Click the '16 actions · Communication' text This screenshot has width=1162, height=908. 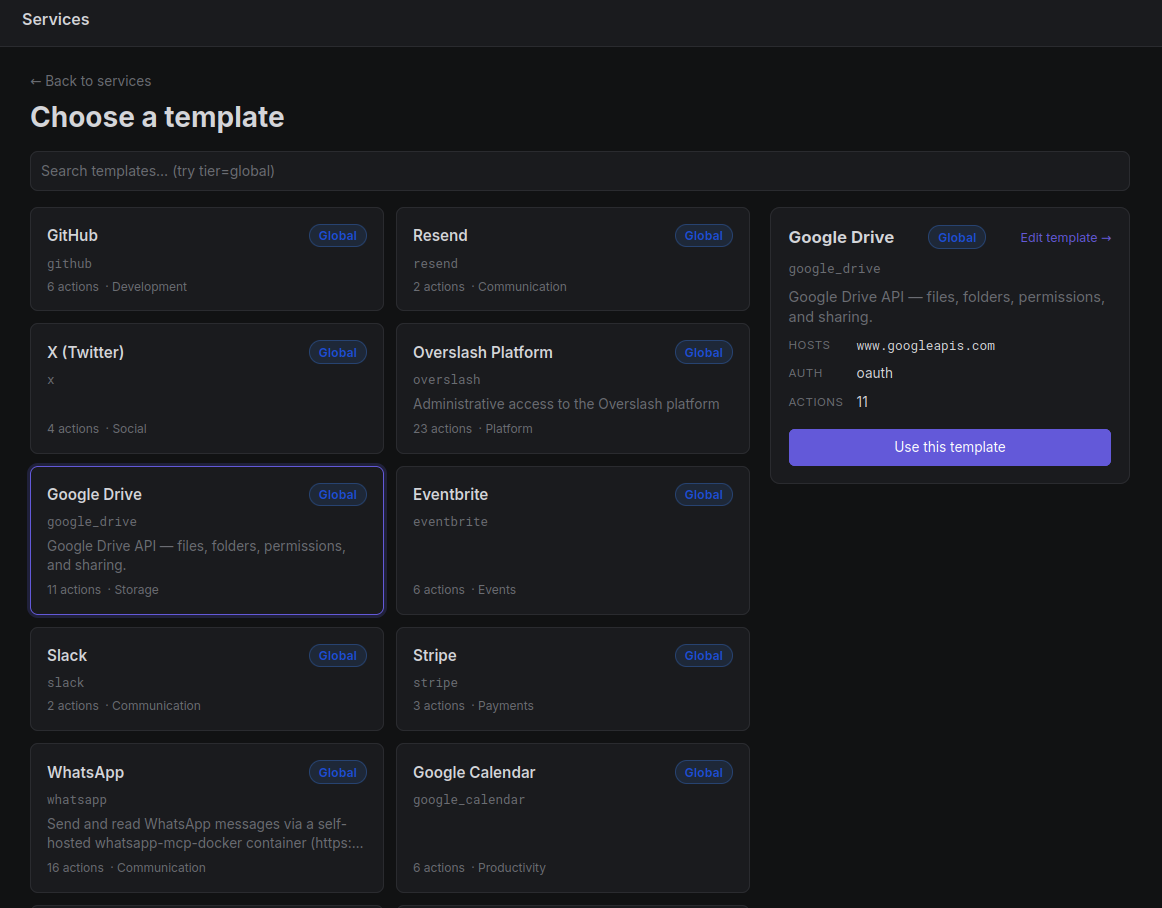tap(127, 868)
